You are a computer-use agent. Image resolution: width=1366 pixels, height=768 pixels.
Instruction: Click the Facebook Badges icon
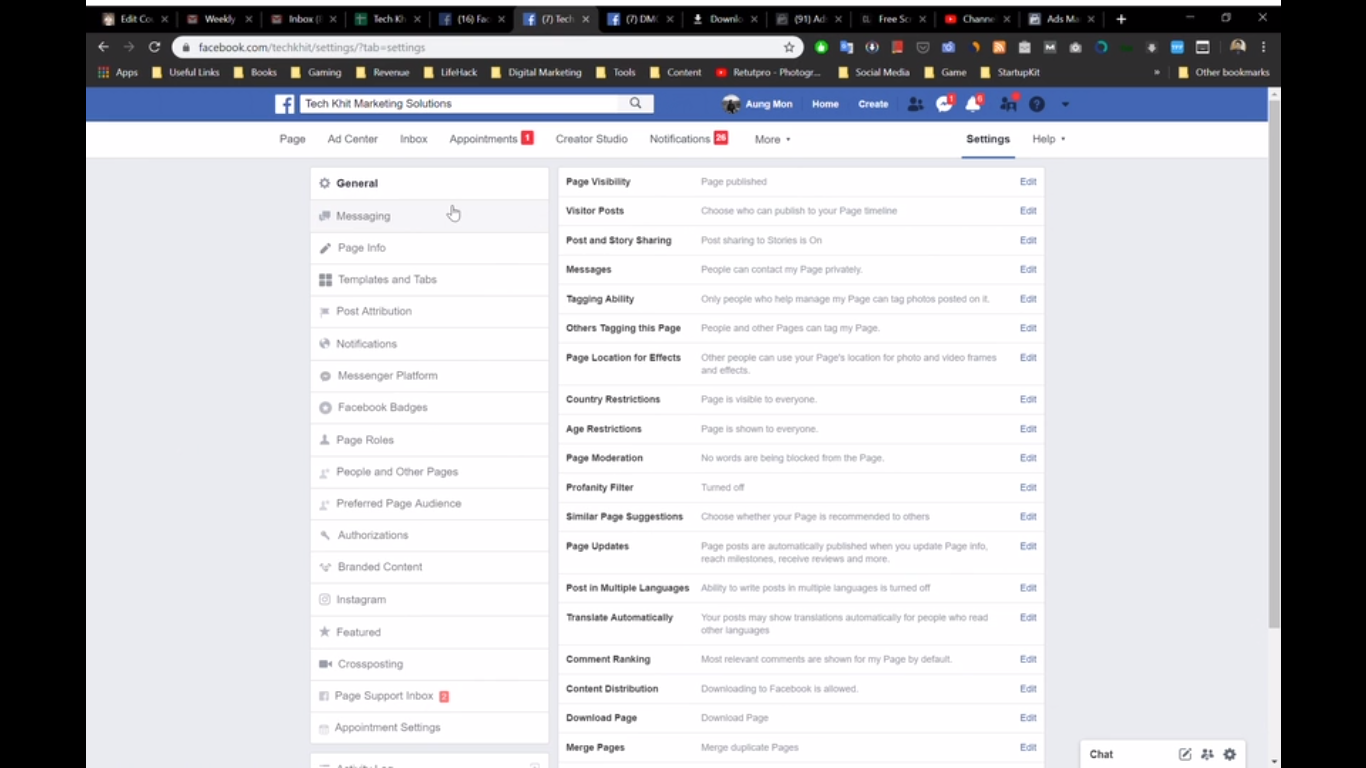[x=325, y=408]
